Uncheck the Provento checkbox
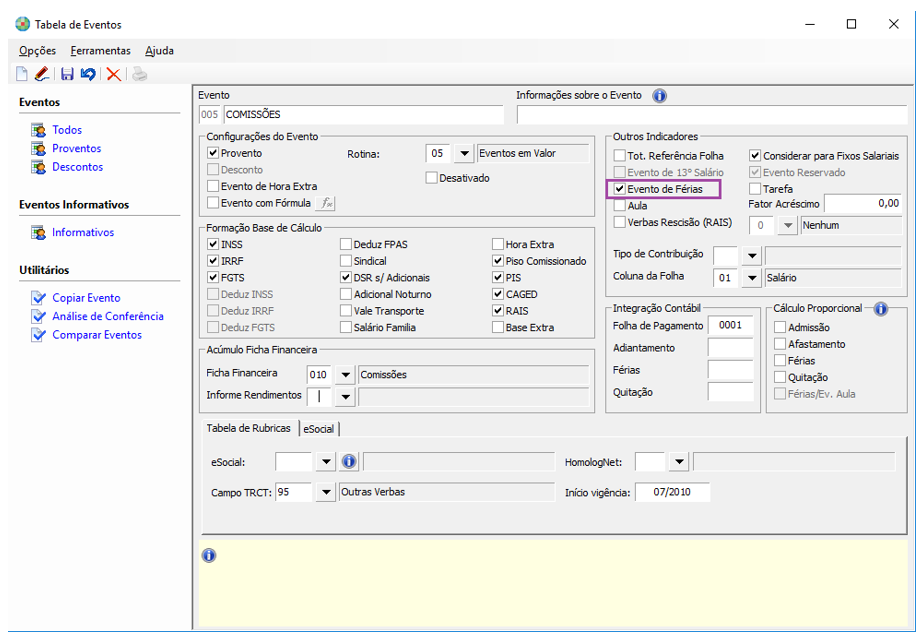This screenshot has width=923, height=635. point(213,153)
